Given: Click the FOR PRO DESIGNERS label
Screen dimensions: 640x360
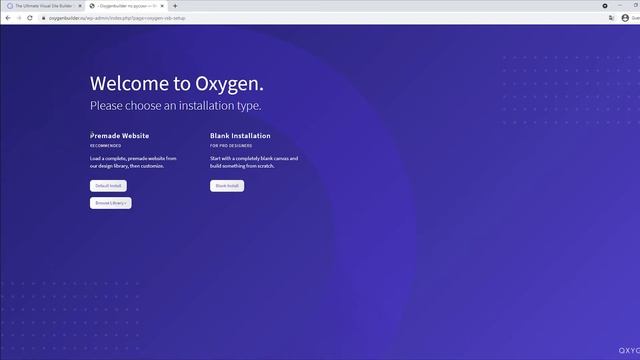Looking at the screenshot, I should [x=231, y=146].
